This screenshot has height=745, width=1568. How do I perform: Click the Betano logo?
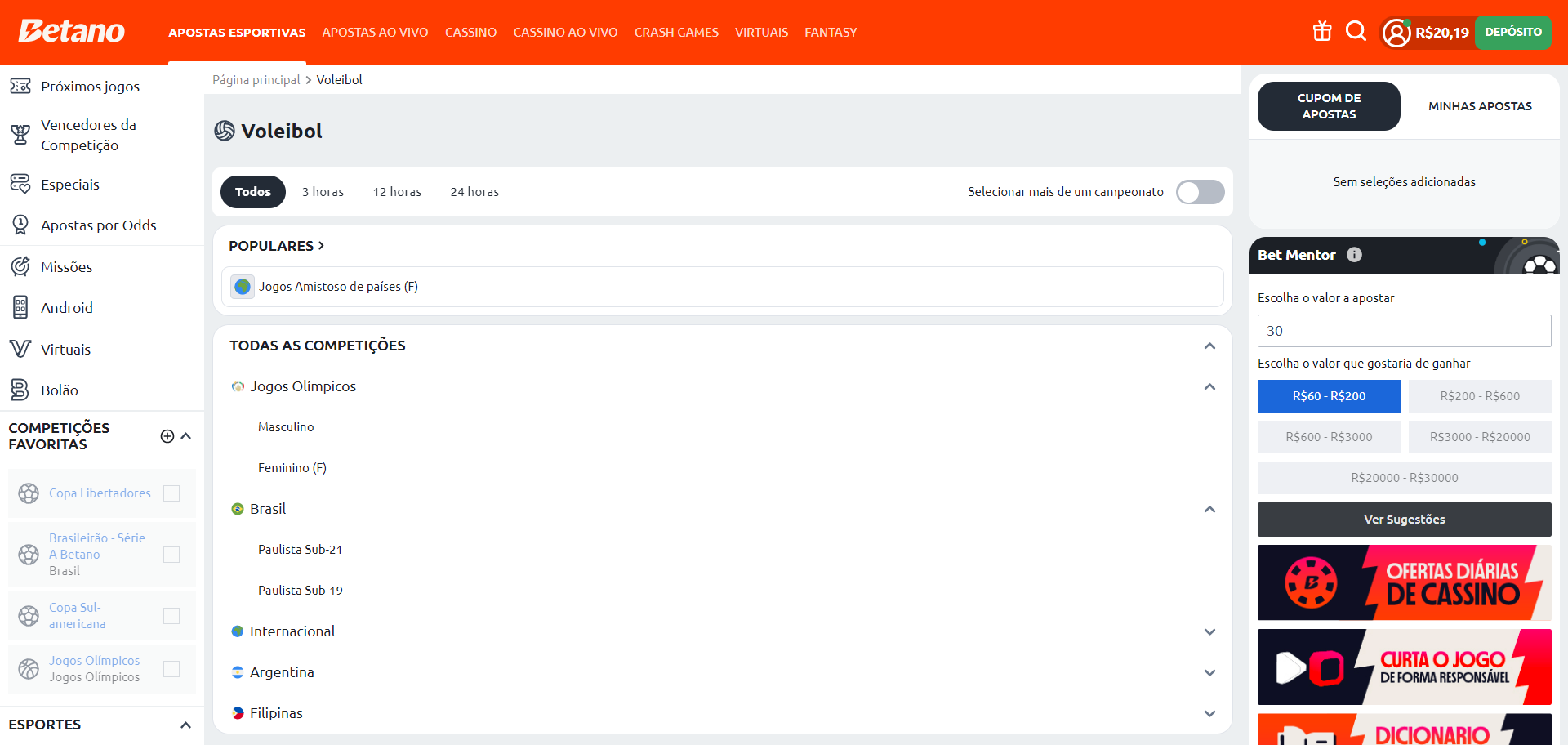click(72, 32)
